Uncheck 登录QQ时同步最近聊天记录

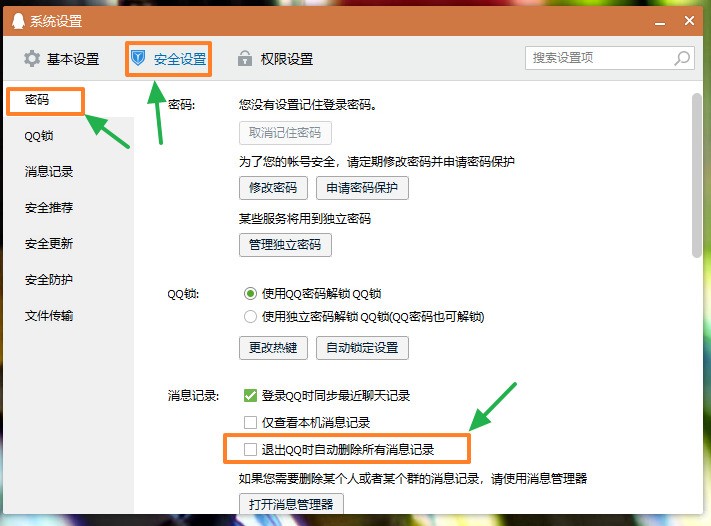[250, 395]
